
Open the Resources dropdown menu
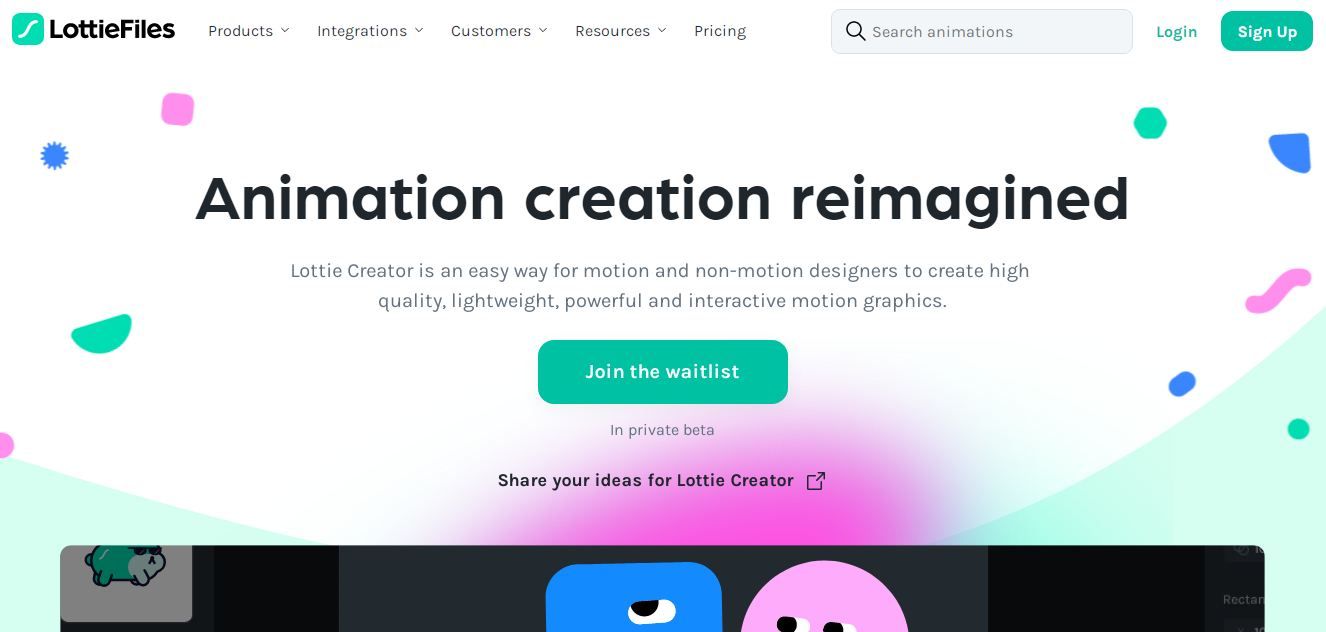click(620, 31)
